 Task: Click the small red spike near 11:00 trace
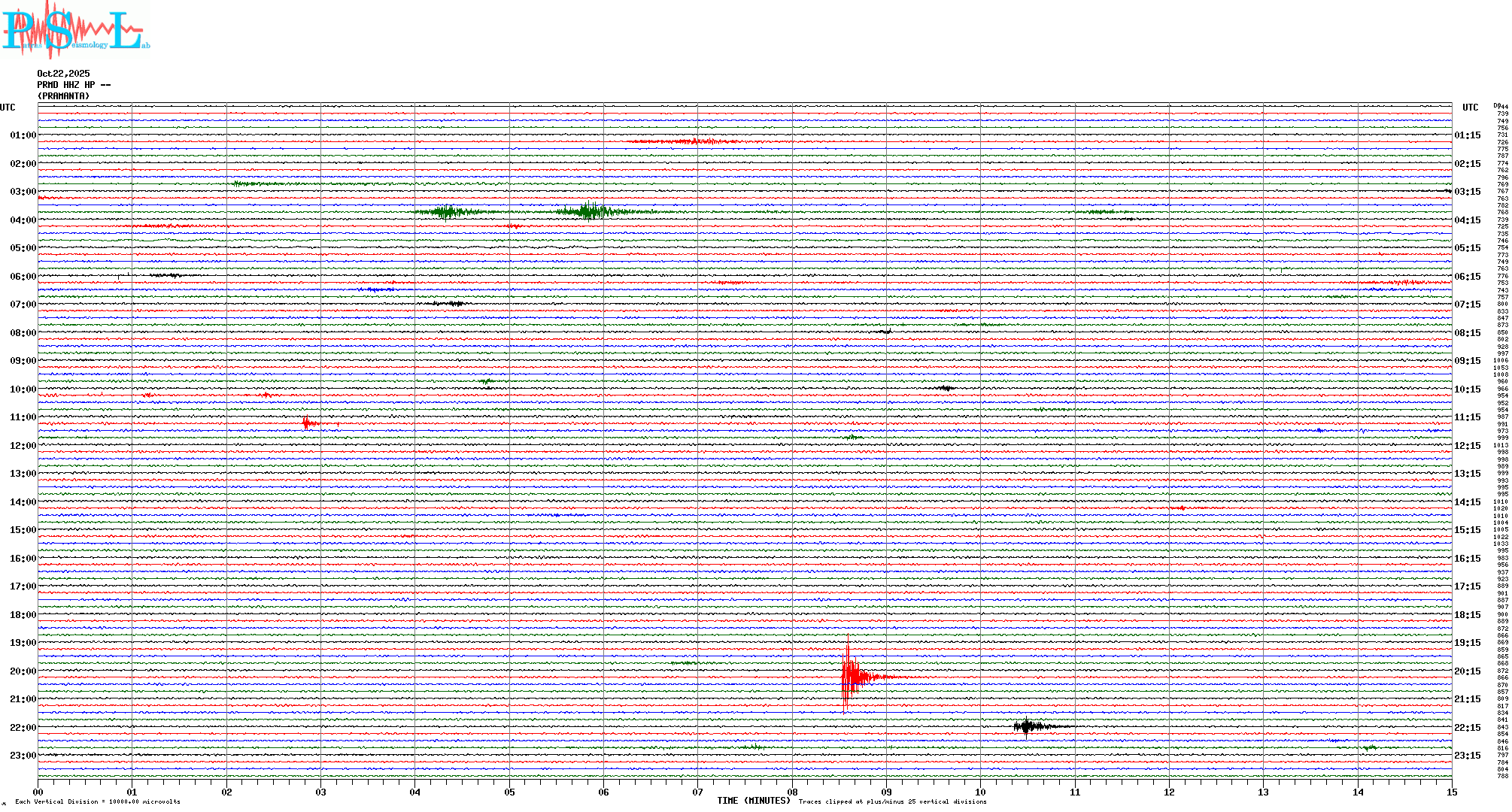306,423
